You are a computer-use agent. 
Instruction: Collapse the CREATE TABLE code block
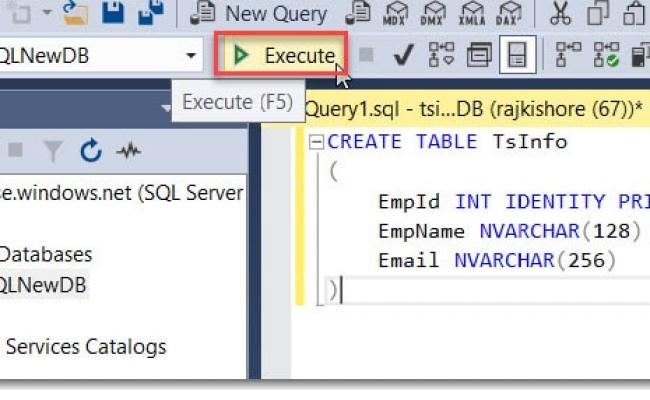point(316,142)
